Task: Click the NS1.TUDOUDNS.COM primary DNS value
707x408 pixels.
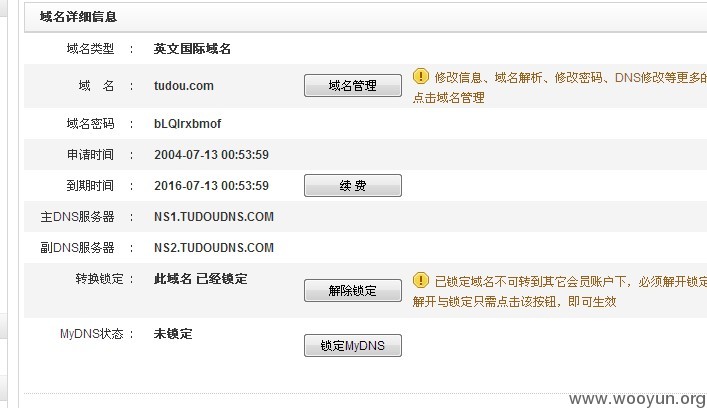Action: [214, 217]
